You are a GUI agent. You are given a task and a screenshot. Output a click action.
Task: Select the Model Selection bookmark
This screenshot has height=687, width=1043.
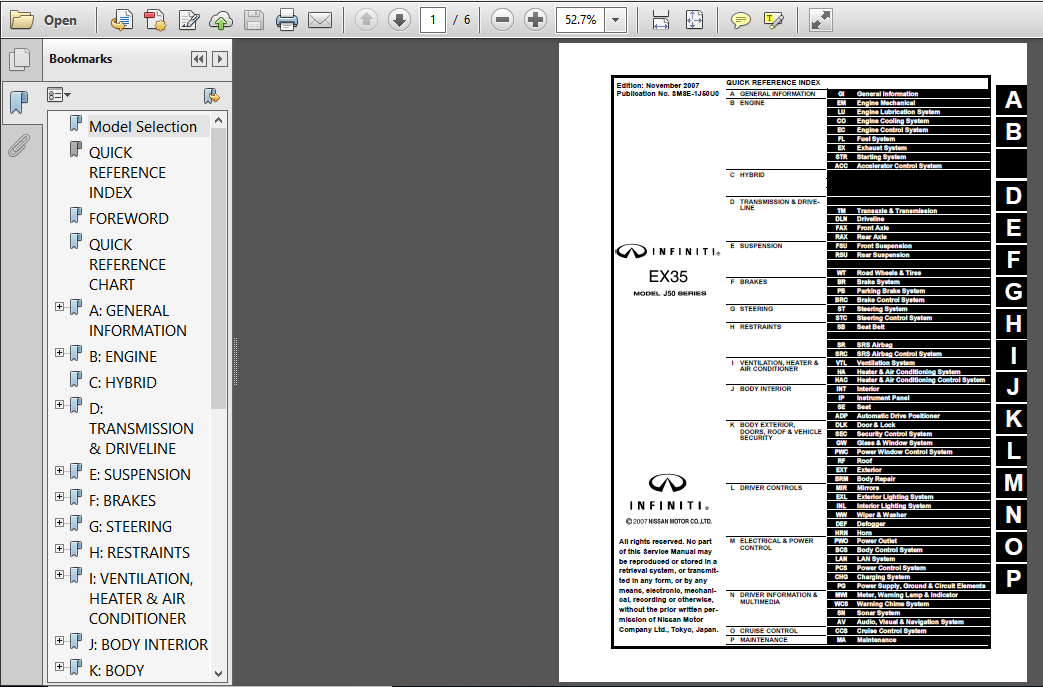click(x=143, y=126)
